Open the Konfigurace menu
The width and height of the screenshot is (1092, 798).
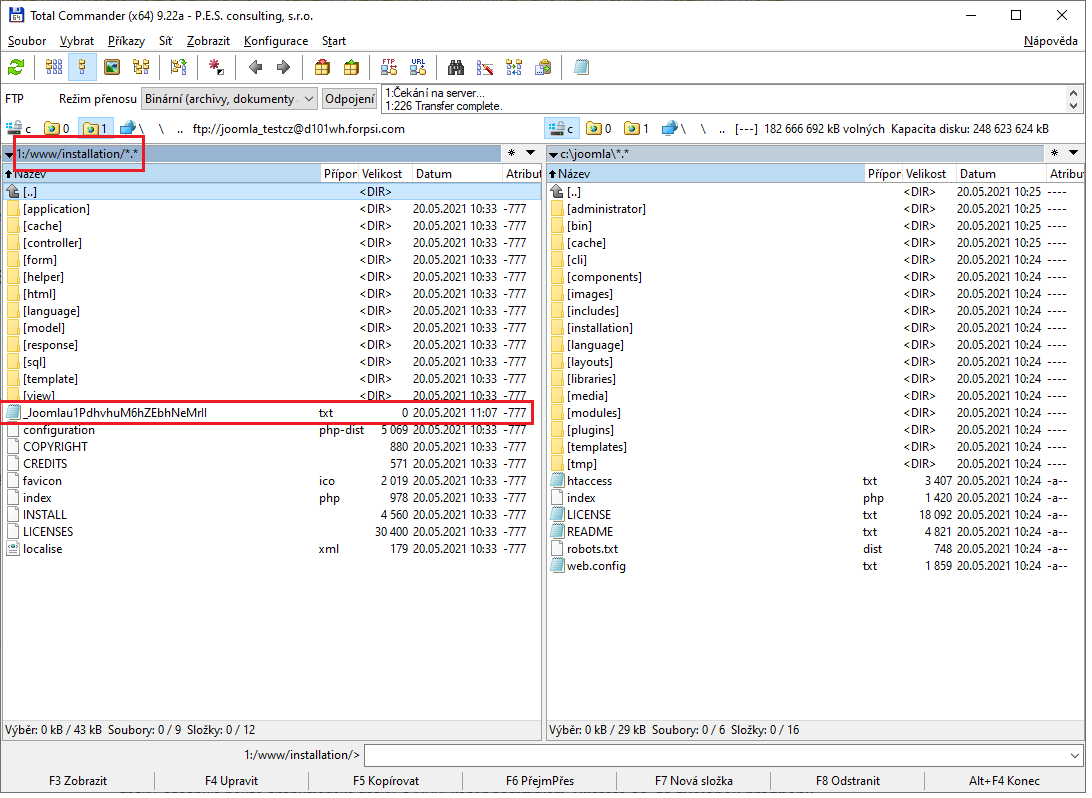[x=276, y=41]
